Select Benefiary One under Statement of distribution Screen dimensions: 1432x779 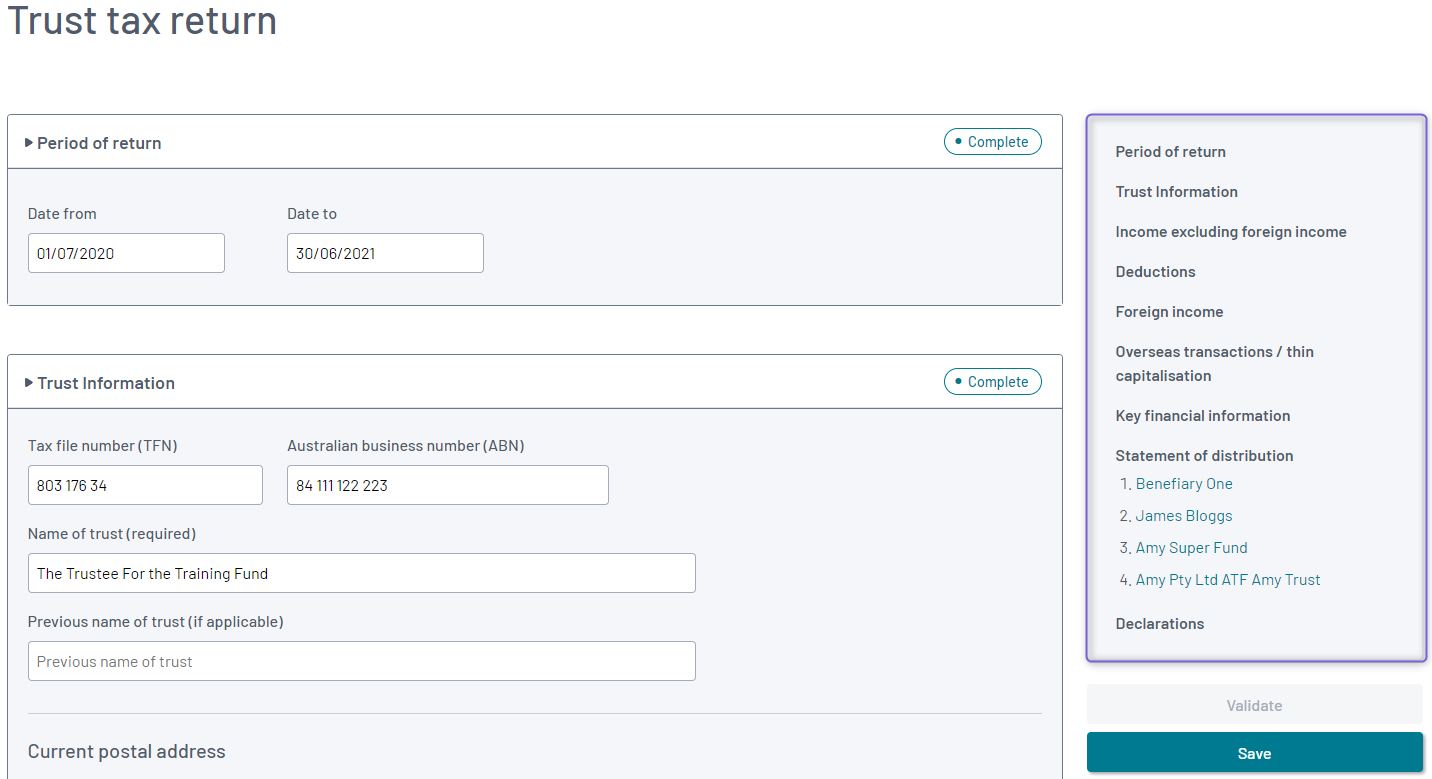pyautogui.click(x=1184, y=483)
